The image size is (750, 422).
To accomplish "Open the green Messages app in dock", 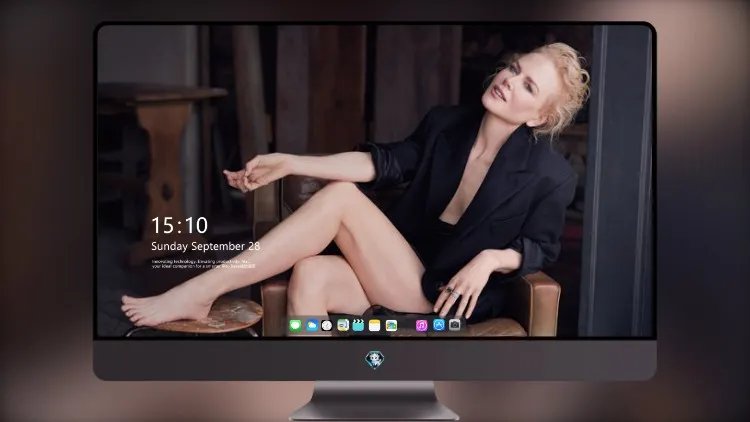I will [295, 325].
